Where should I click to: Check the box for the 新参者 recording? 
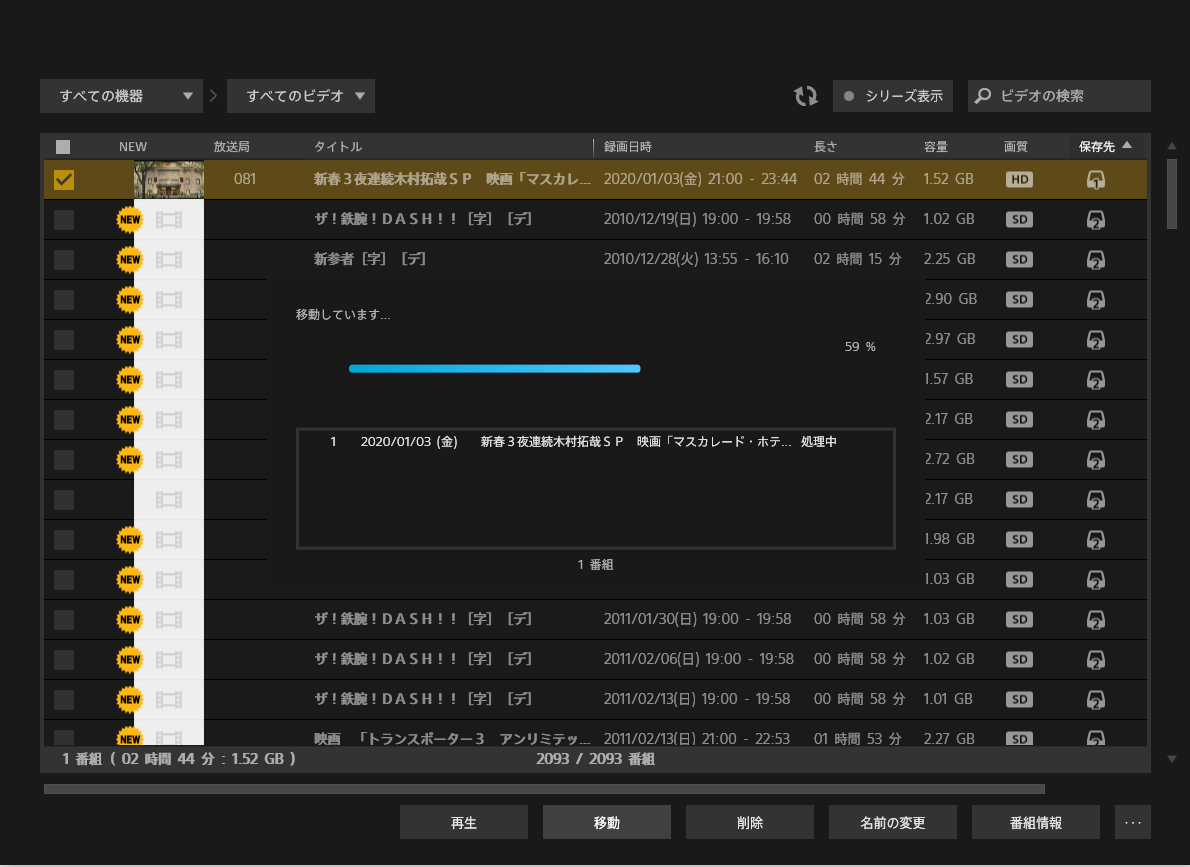tap(64, 260)
